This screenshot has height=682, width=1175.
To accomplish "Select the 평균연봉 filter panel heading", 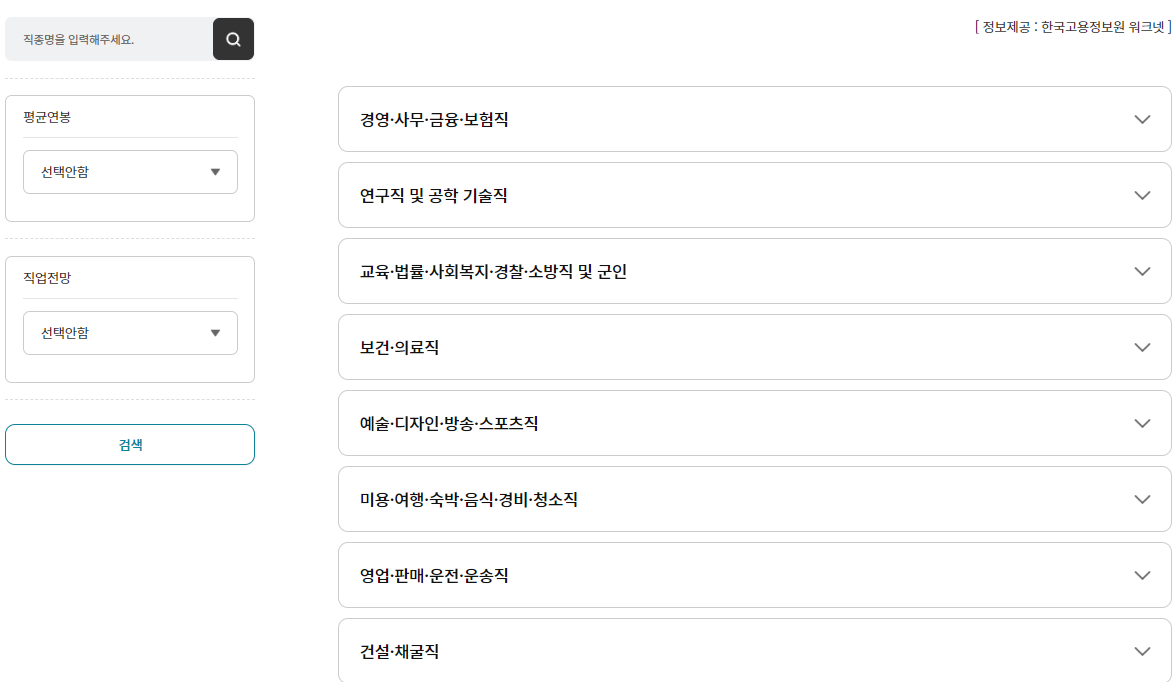I will pos(45,116).
